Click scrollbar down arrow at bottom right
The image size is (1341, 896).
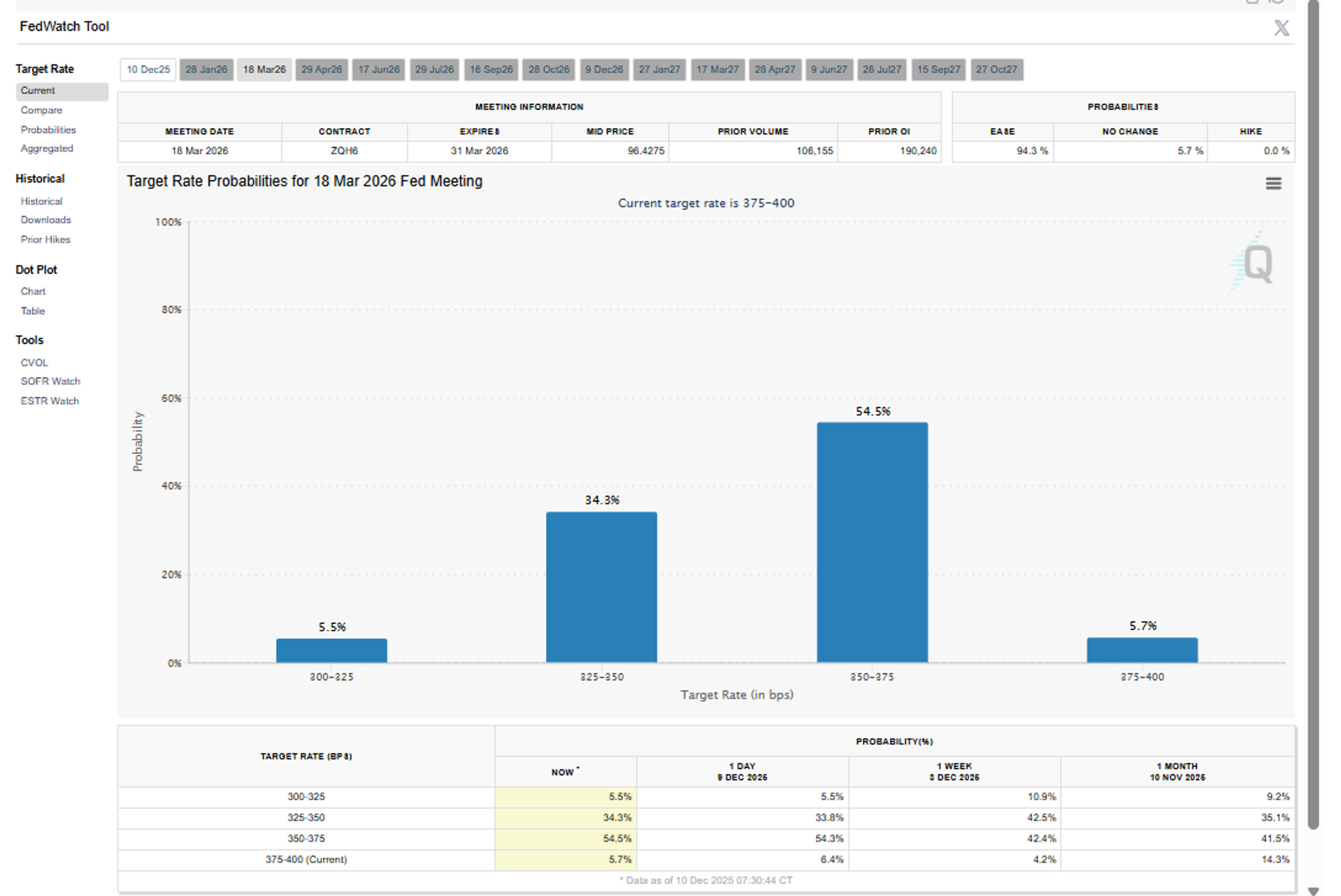(x=1313, y=890)
